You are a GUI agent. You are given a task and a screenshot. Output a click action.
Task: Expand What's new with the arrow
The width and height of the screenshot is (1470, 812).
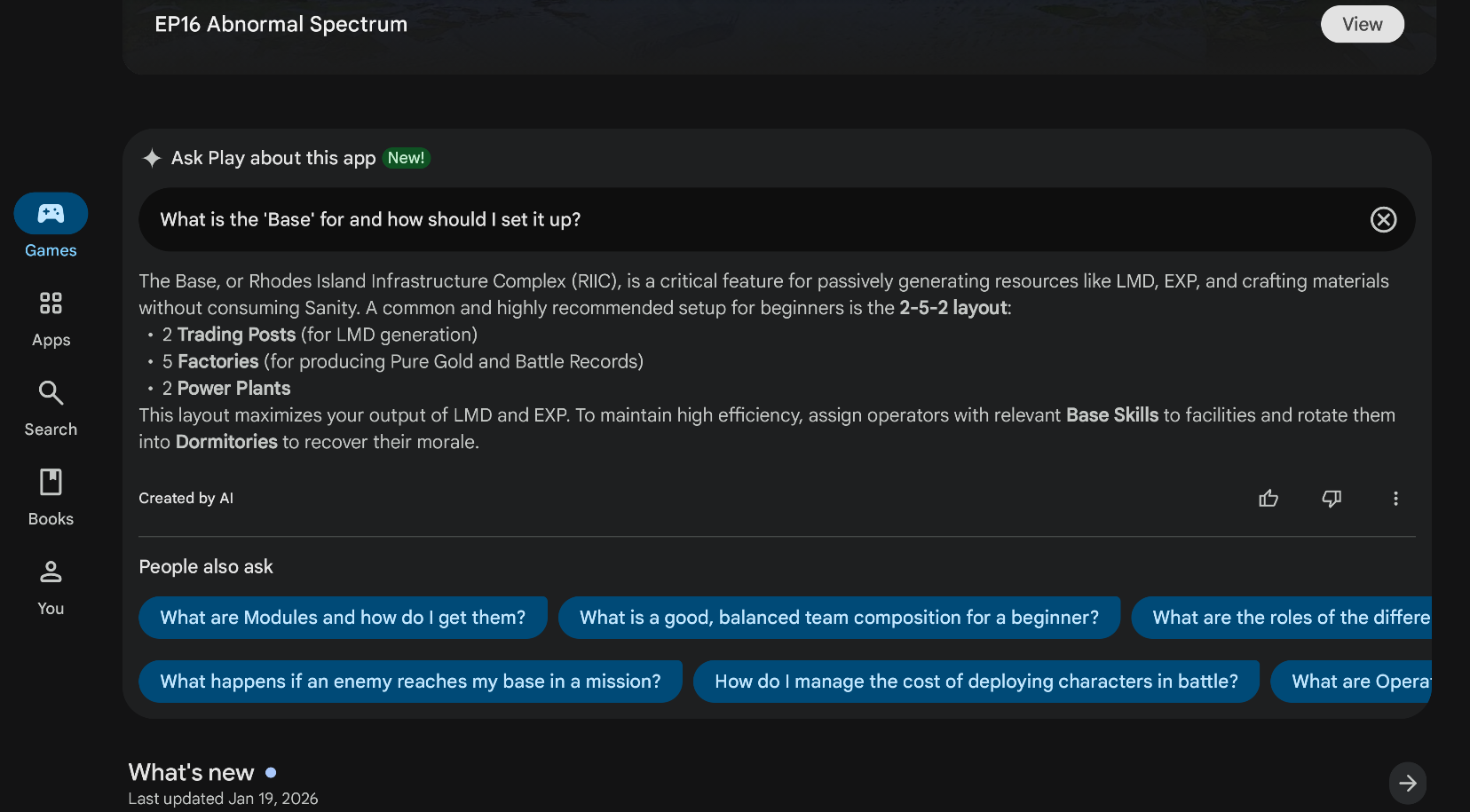1407,783
